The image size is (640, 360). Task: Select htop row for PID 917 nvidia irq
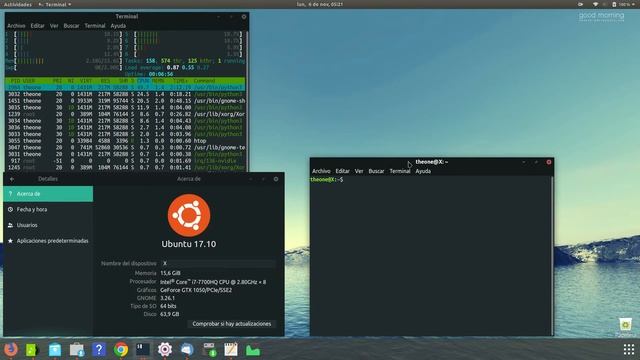(x=125, y=161)
